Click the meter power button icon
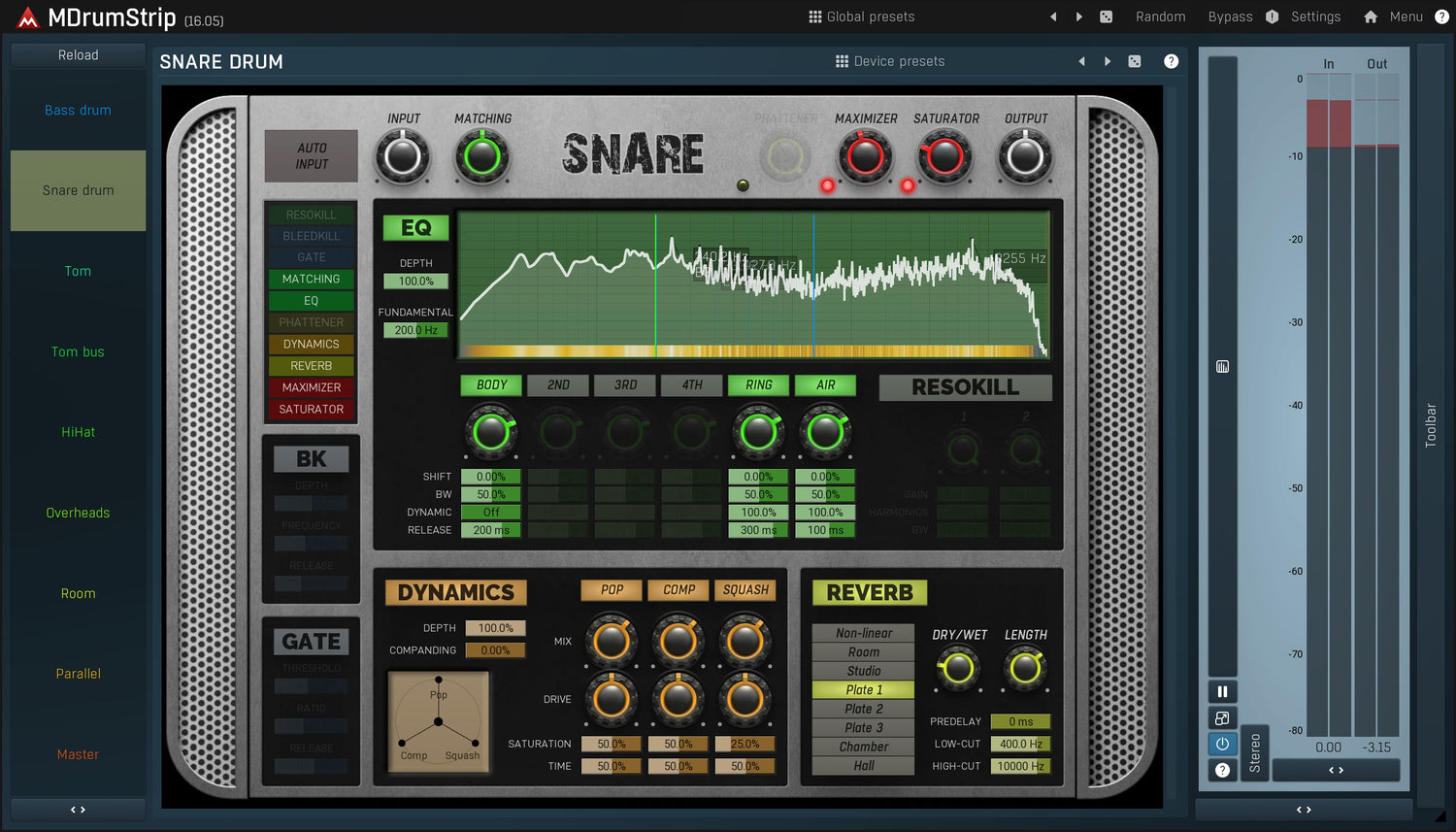The width and height of the screenshot is (1456, 832). point(1222,744)
